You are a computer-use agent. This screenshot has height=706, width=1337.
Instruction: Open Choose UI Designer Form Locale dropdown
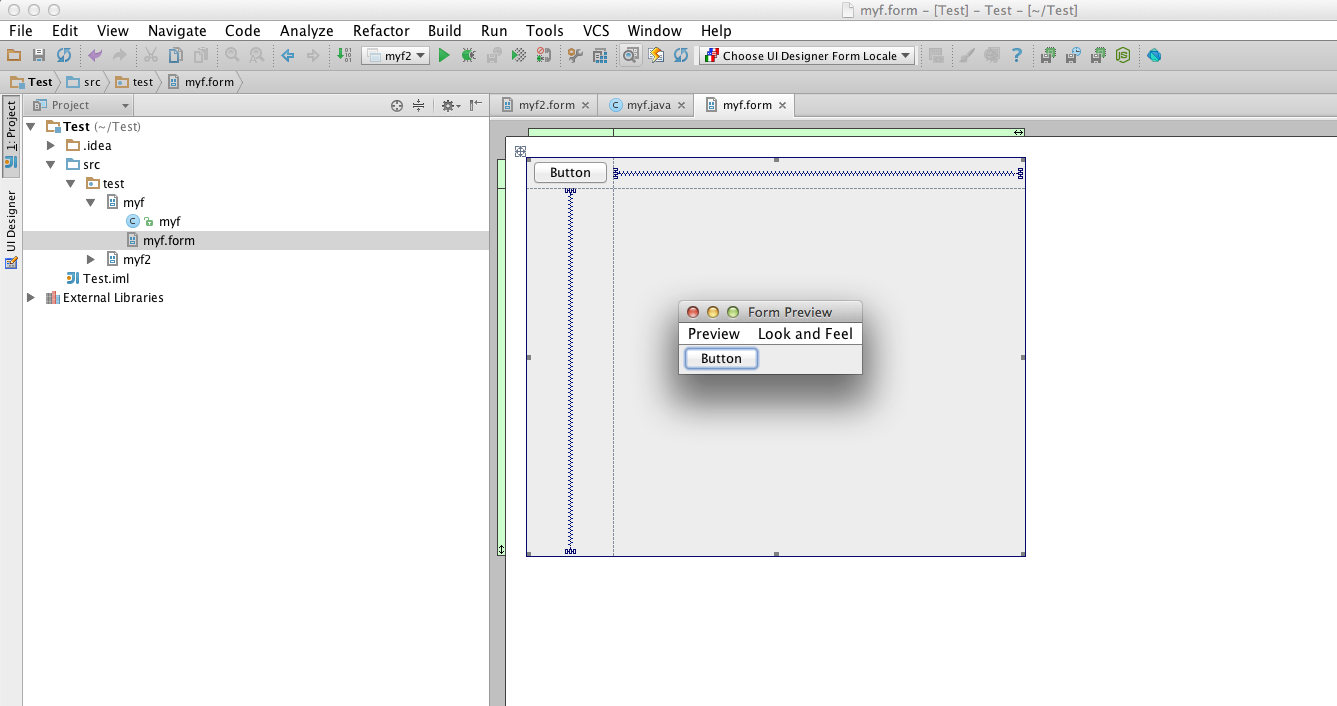(x=808, y=56)
